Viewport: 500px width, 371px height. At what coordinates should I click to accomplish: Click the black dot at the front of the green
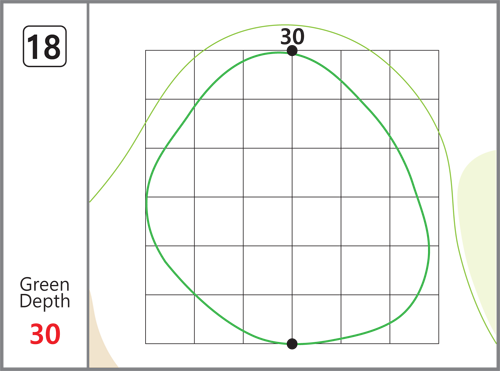292,344
